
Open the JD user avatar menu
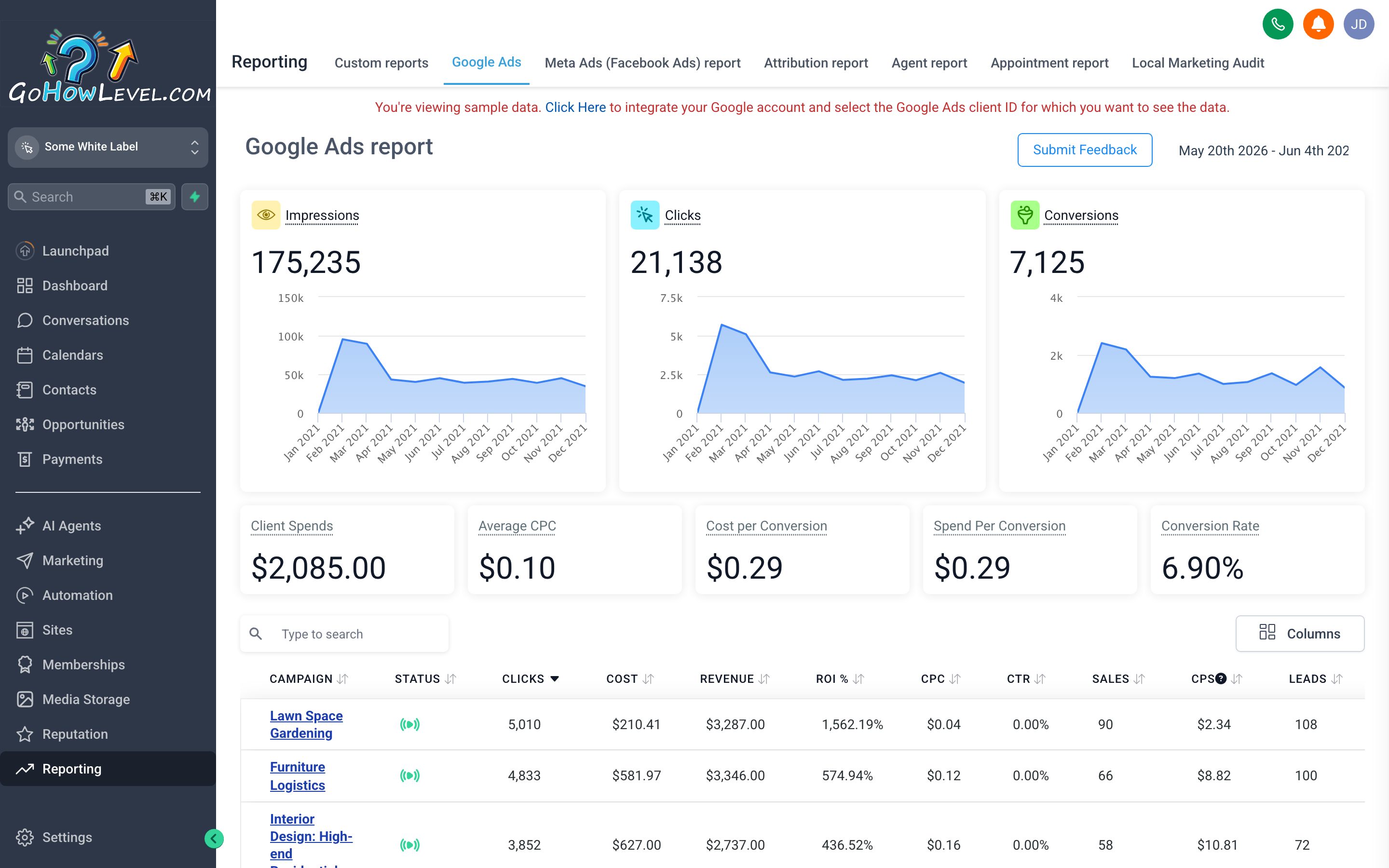click(x=1359, y=24)
